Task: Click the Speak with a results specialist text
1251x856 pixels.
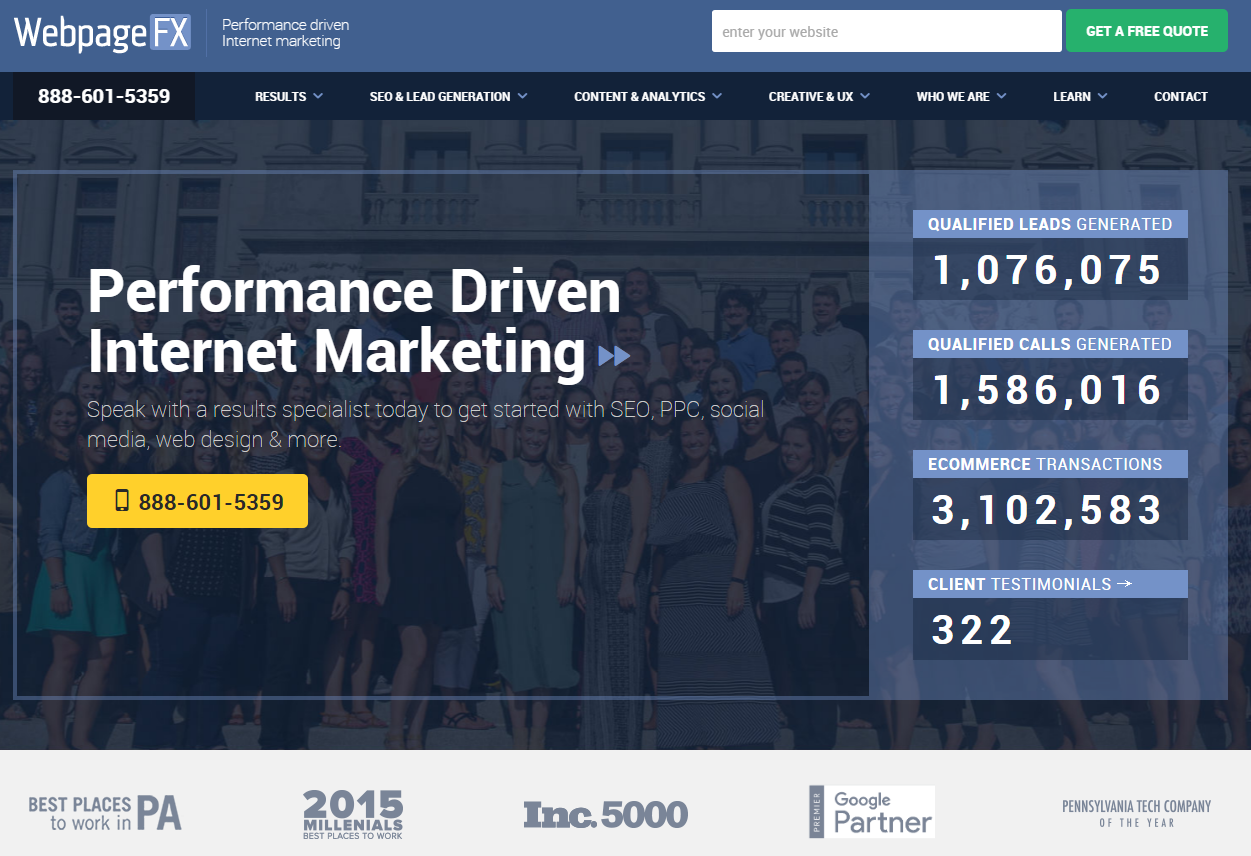Action: (x=425, y=424)
